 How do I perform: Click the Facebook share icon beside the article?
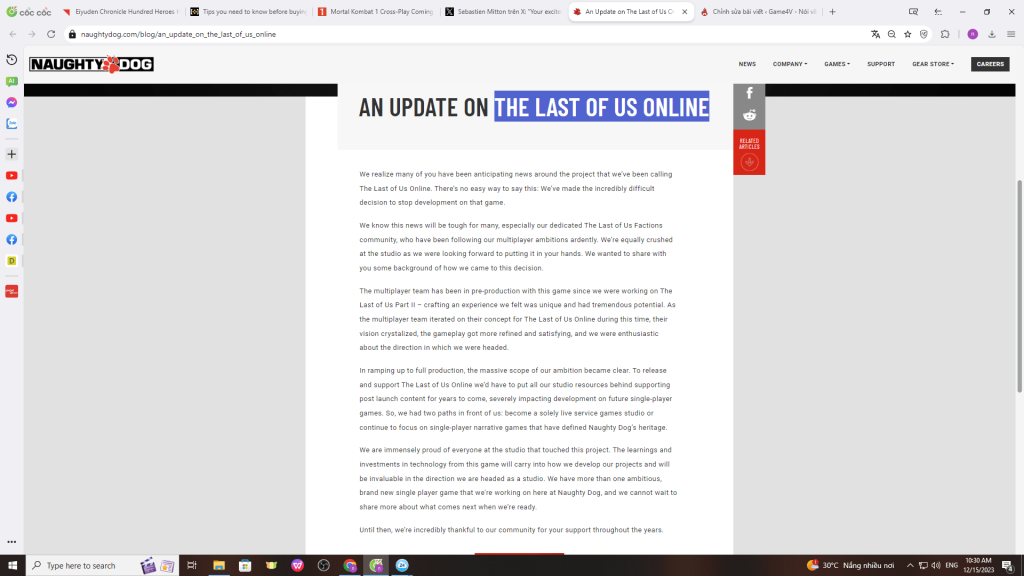[x=749, y=93]
